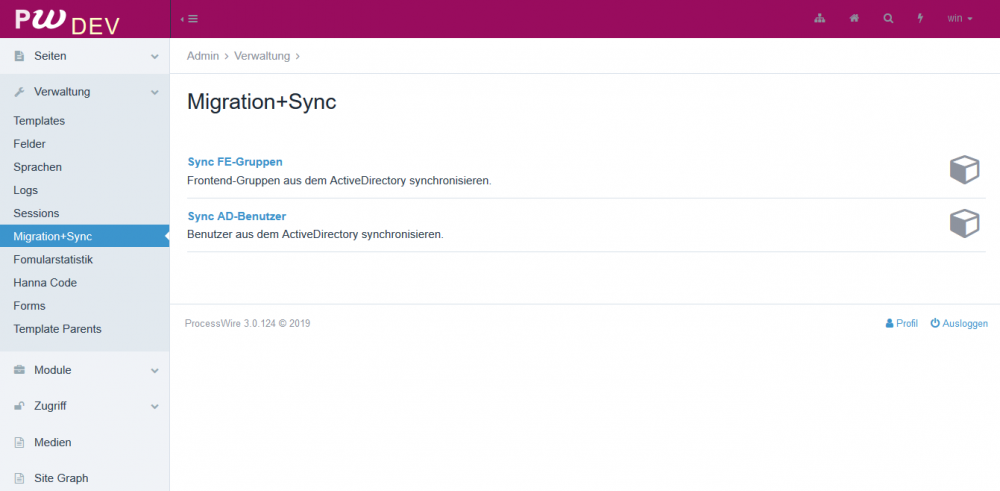Screen dimensions: 1000x491
Task: Click the home icon in top bar
Action: point(854,19)
